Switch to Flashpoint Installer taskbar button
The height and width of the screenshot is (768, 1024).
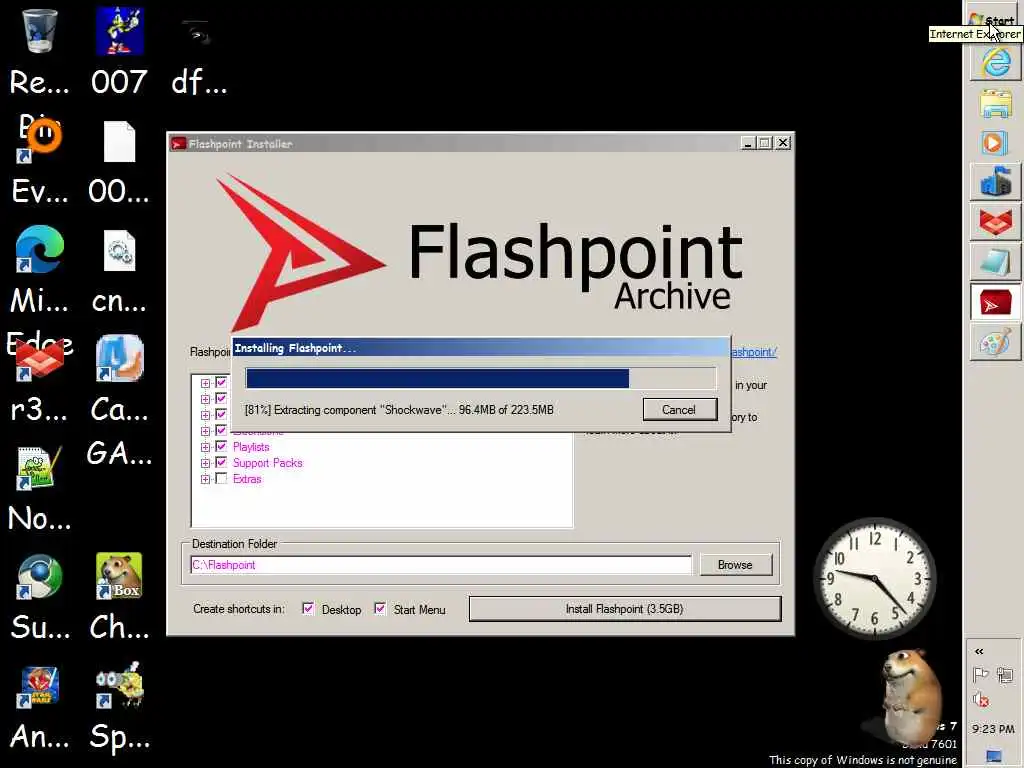995,302
